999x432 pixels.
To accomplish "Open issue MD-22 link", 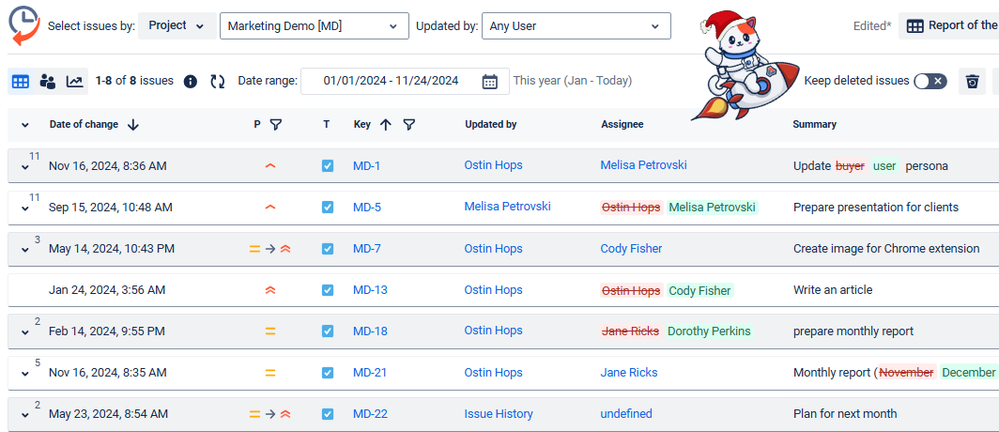I will (x=370, y=414).
